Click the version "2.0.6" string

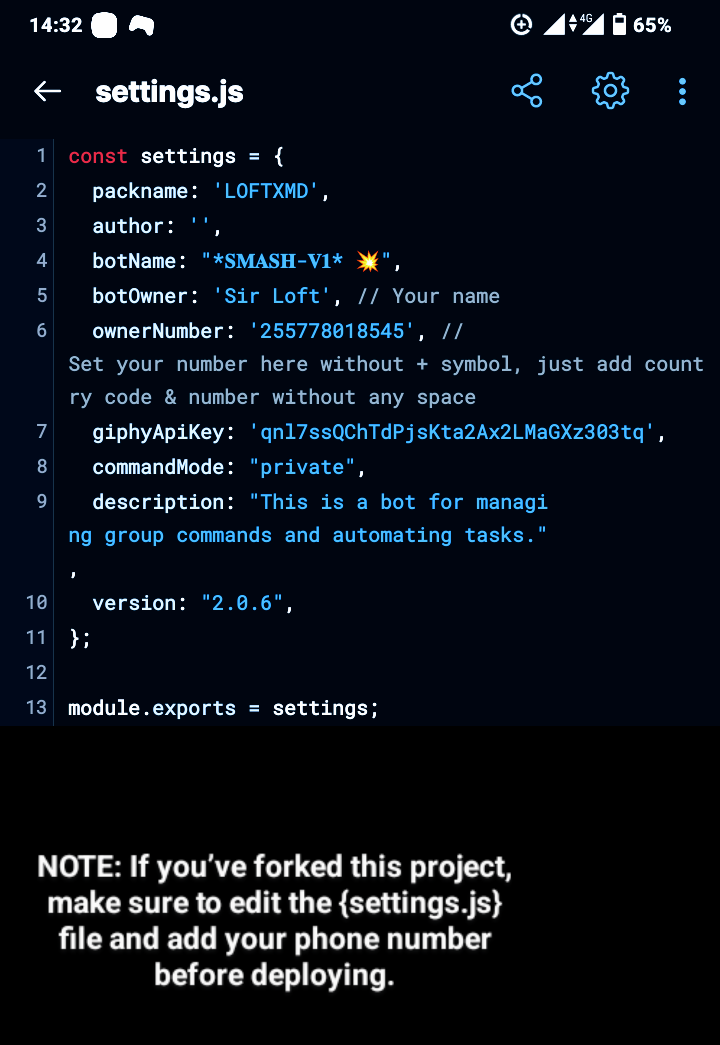point(242,604)
